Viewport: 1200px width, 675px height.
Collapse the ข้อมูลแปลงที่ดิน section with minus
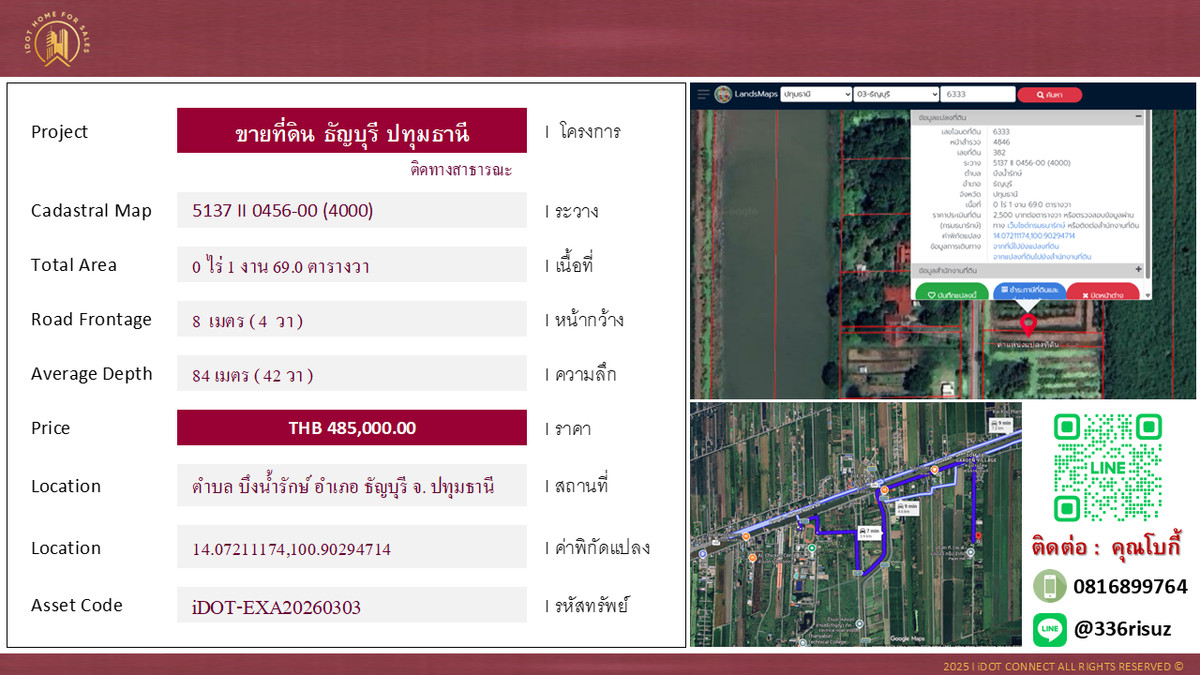(x=1137, y=117)
